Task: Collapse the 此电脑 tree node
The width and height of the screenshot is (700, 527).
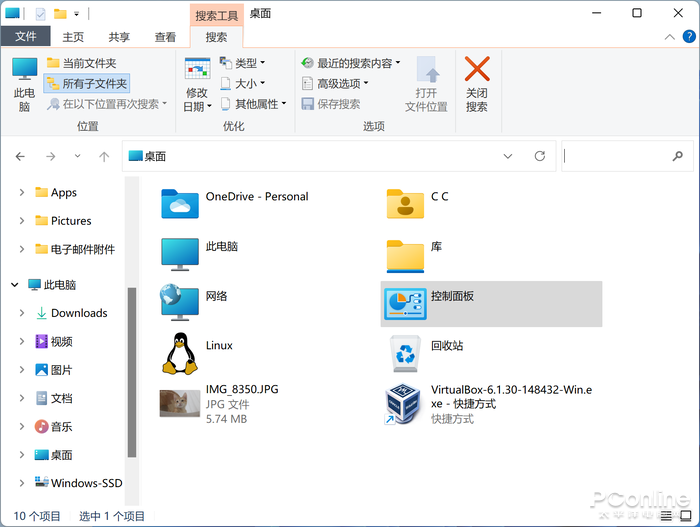Action: (14, 284)
